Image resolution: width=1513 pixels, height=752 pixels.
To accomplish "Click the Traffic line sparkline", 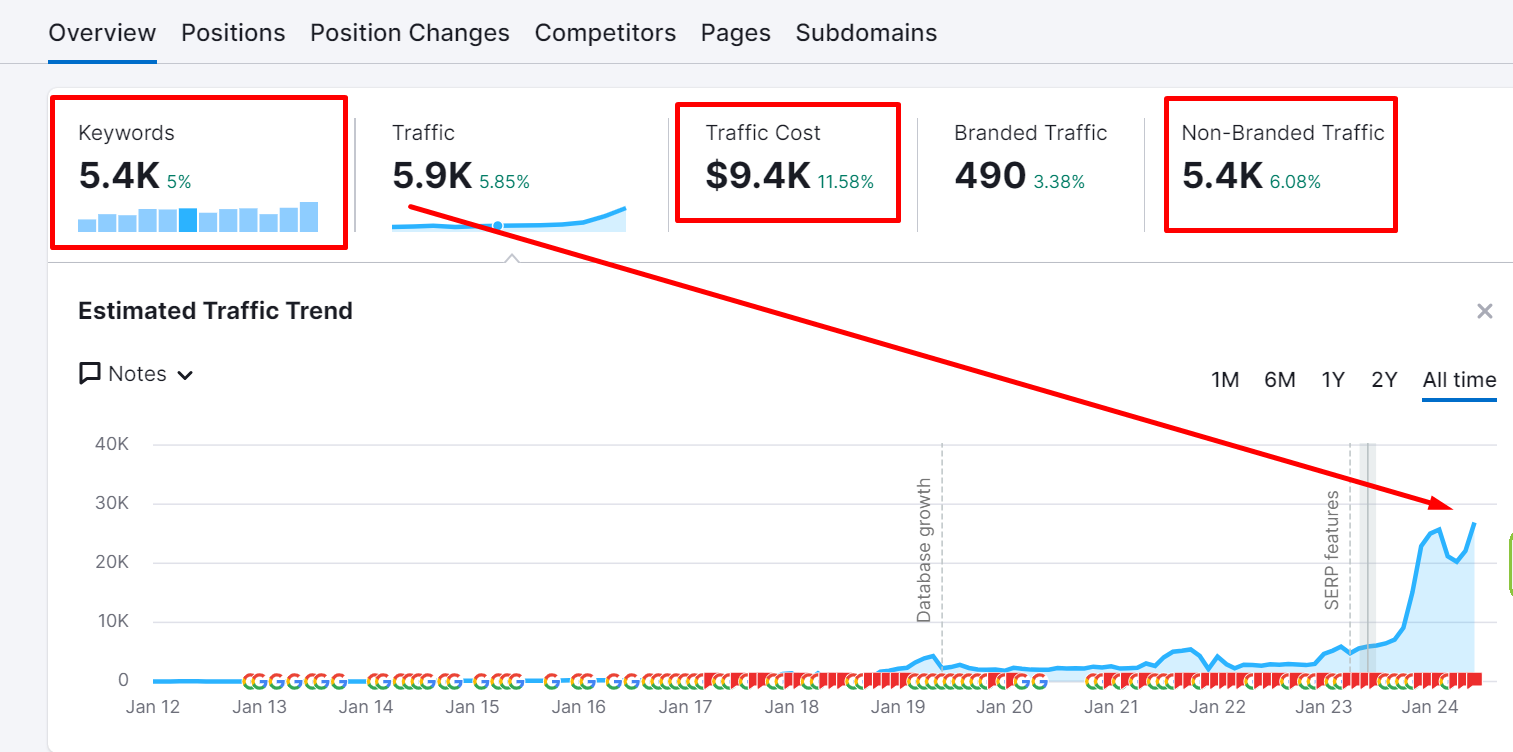I will click(x=509, y=220).
